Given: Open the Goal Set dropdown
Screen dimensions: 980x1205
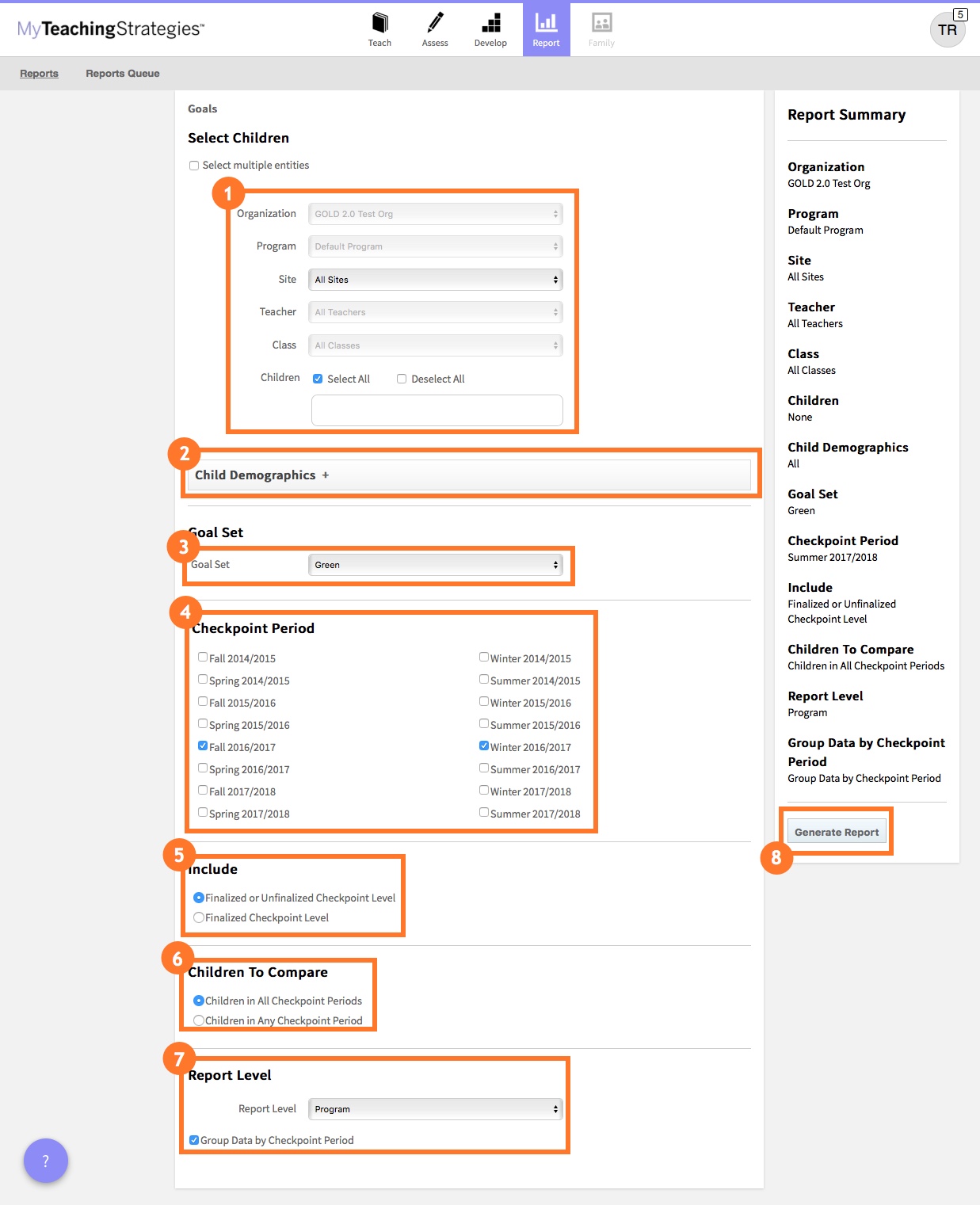Looking at the screenshot, I should pyautogui.click(x=435, y=565).
